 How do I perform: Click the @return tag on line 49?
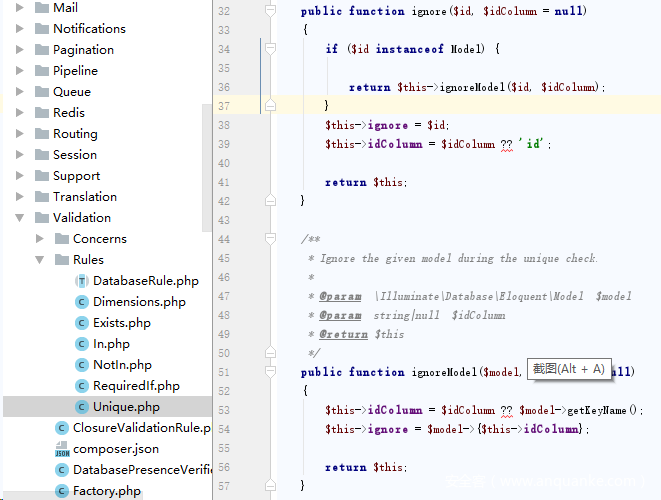click(343, 334)
